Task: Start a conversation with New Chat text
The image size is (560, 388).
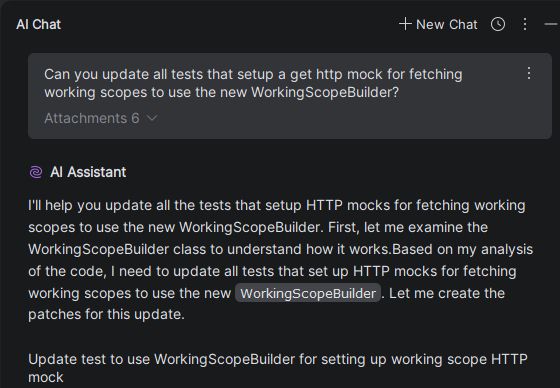Action: [446, 24]
